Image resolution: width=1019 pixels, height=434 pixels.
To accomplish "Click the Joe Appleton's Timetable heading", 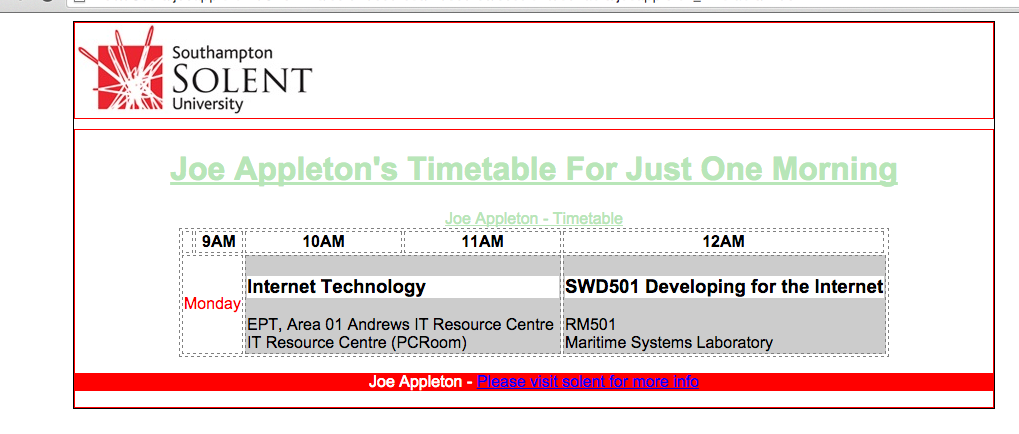I will [x=533, y=169].
